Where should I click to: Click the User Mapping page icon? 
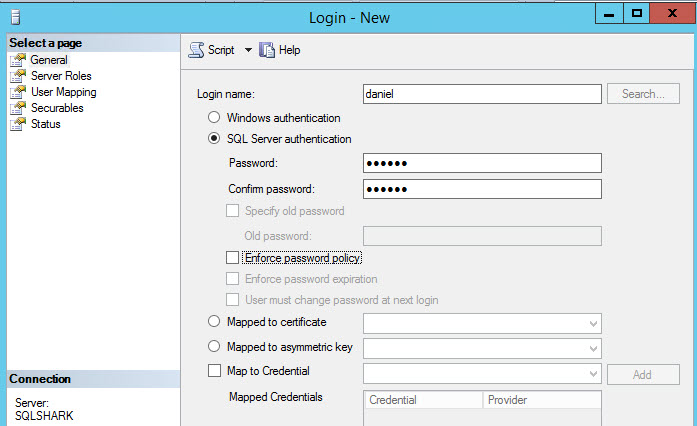coord(17,92)
